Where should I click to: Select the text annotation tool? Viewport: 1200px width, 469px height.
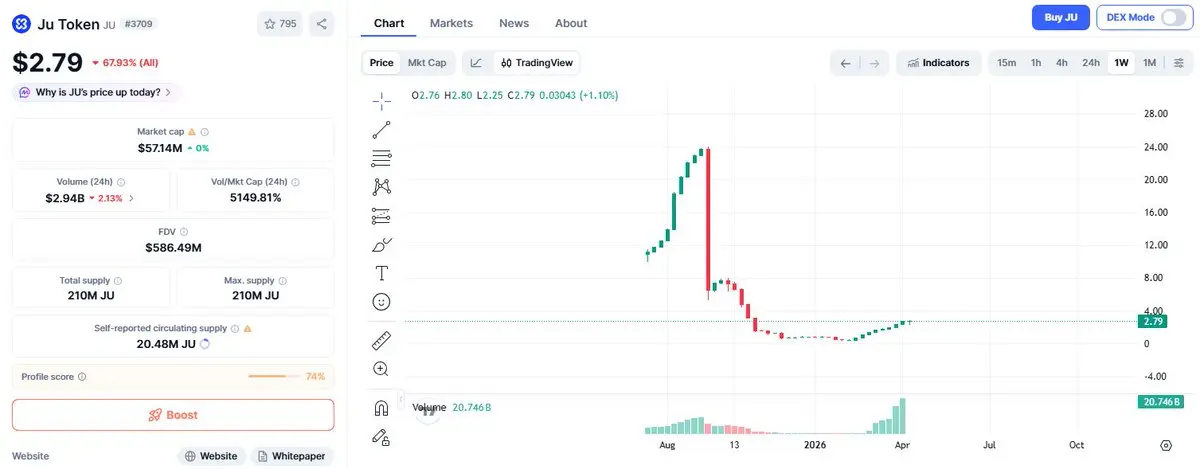381,273
